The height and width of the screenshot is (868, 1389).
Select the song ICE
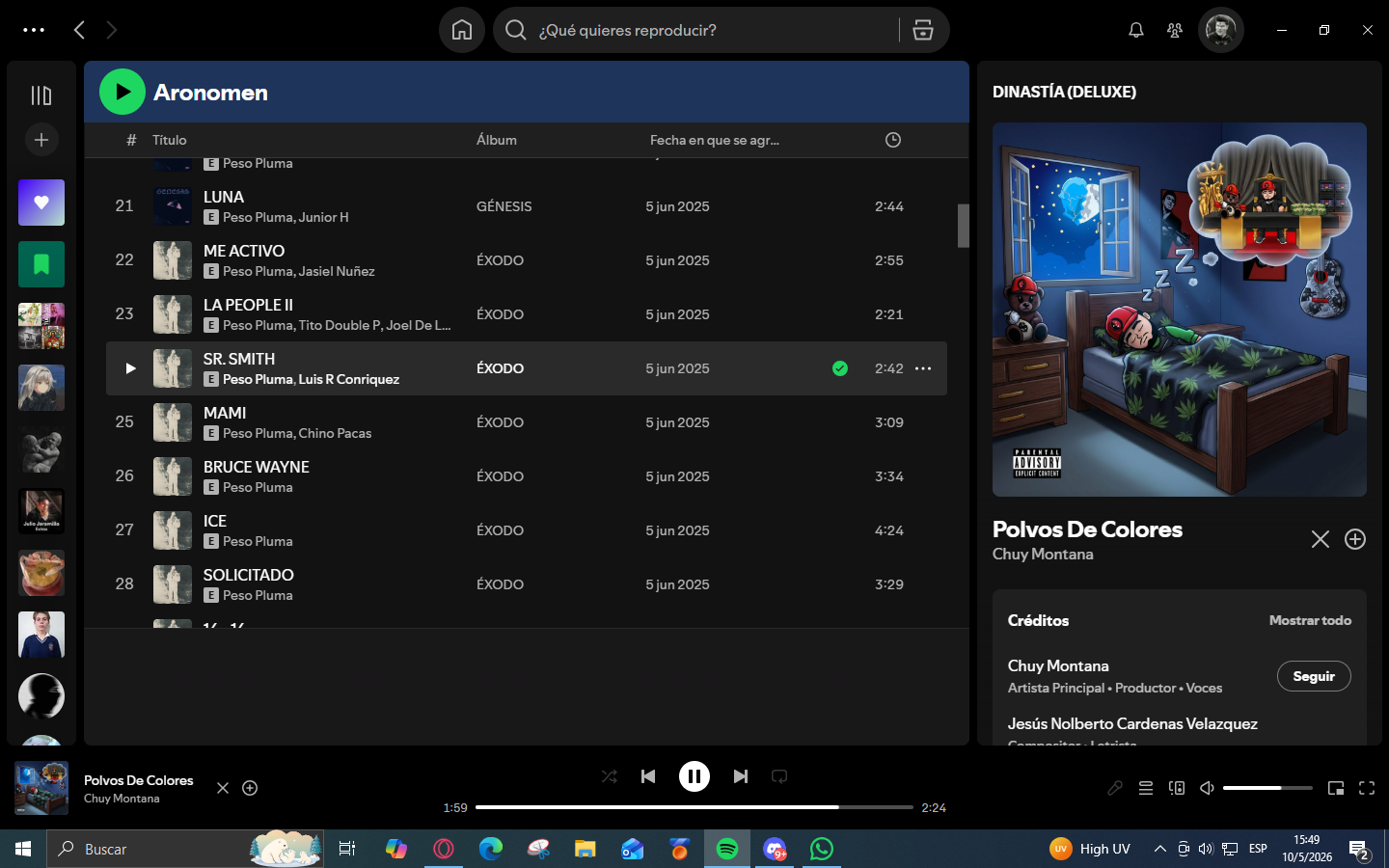215,521
